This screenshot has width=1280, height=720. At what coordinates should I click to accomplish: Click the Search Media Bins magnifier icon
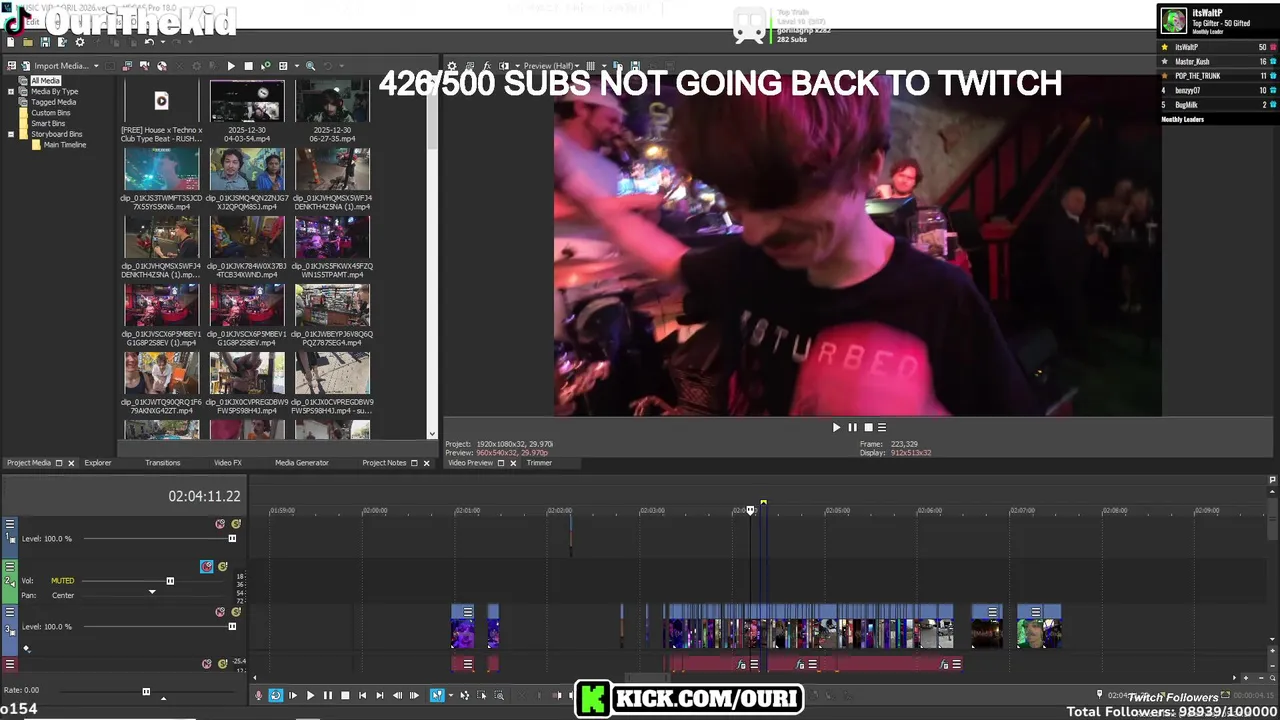pos(311,66)
